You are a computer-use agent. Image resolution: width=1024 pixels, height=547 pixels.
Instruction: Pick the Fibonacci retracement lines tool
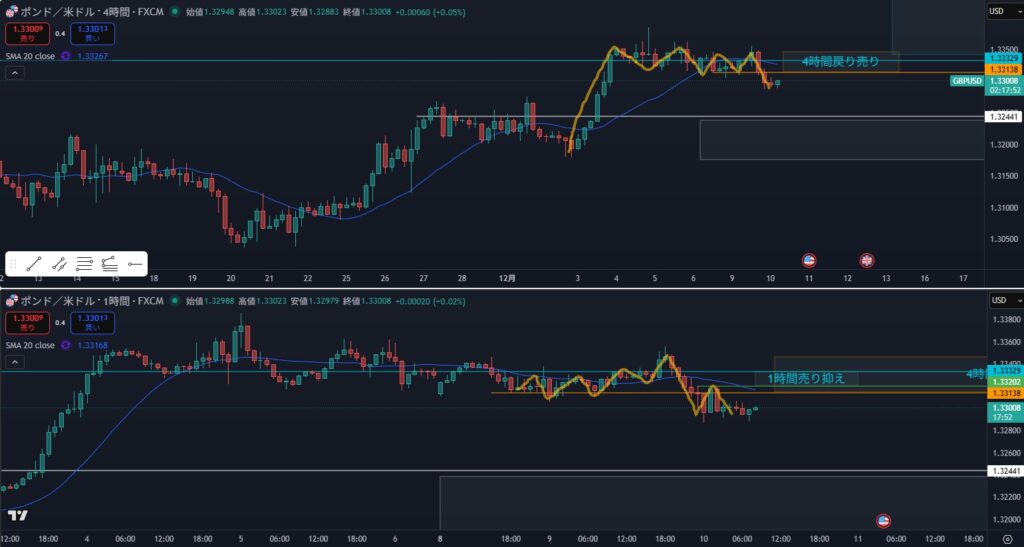[84, 264]
